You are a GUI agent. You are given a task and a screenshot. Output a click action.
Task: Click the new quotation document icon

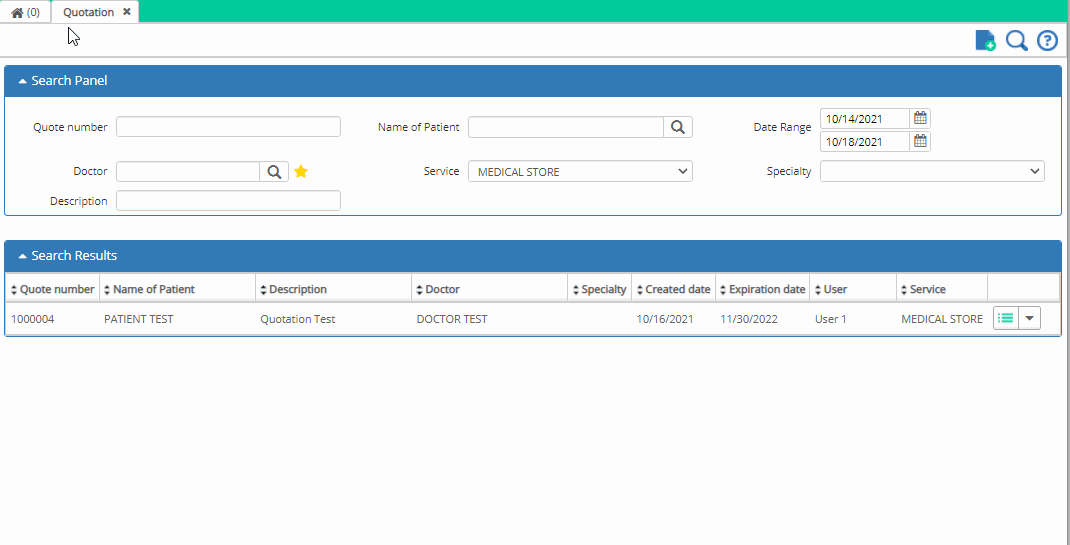pos(985,40)
